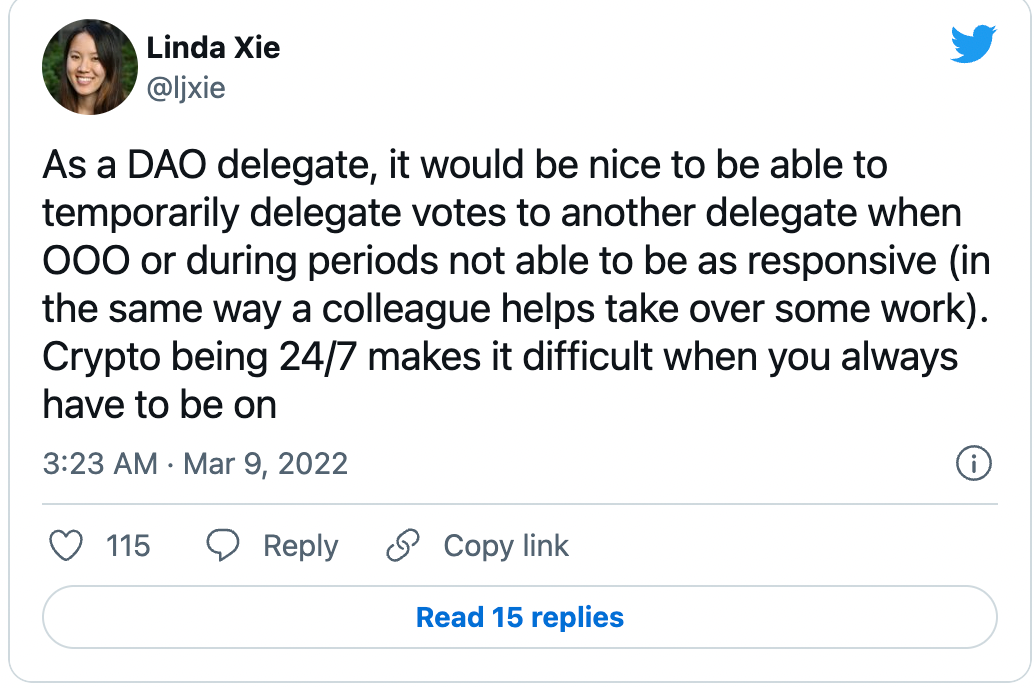Viewport: 1034px width, 688px height.
Task: Click the Twitter bird logo
Action: (973, 44)
